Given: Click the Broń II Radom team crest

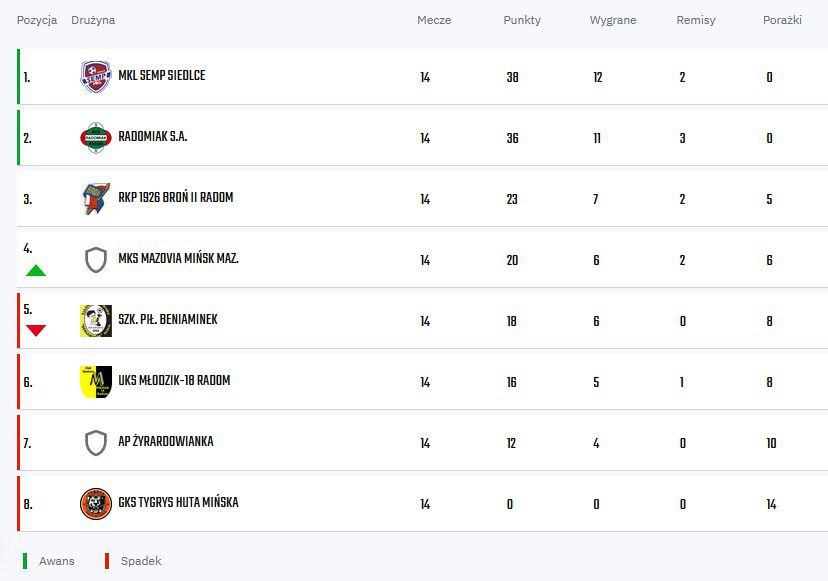Looking at the screenshot, I should click(x=96, y=199).
